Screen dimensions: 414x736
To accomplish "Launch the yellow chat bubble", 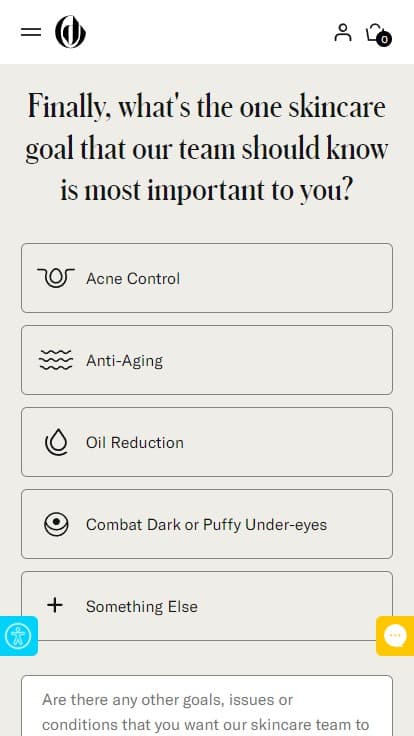I will [395, 636].
